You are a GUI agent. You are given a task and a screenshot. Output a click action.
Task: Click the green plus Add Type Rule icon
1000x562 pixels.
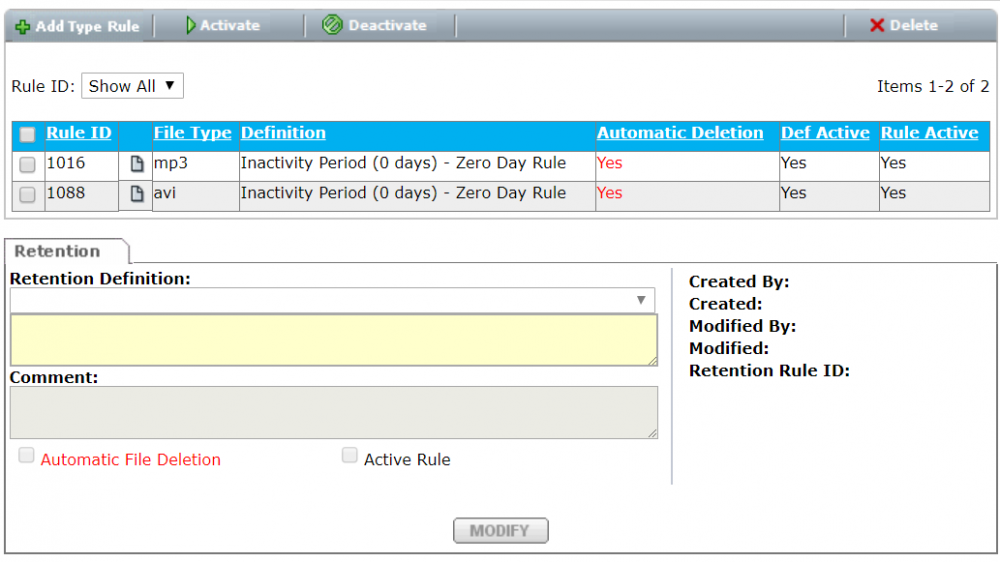pos(22,27)
